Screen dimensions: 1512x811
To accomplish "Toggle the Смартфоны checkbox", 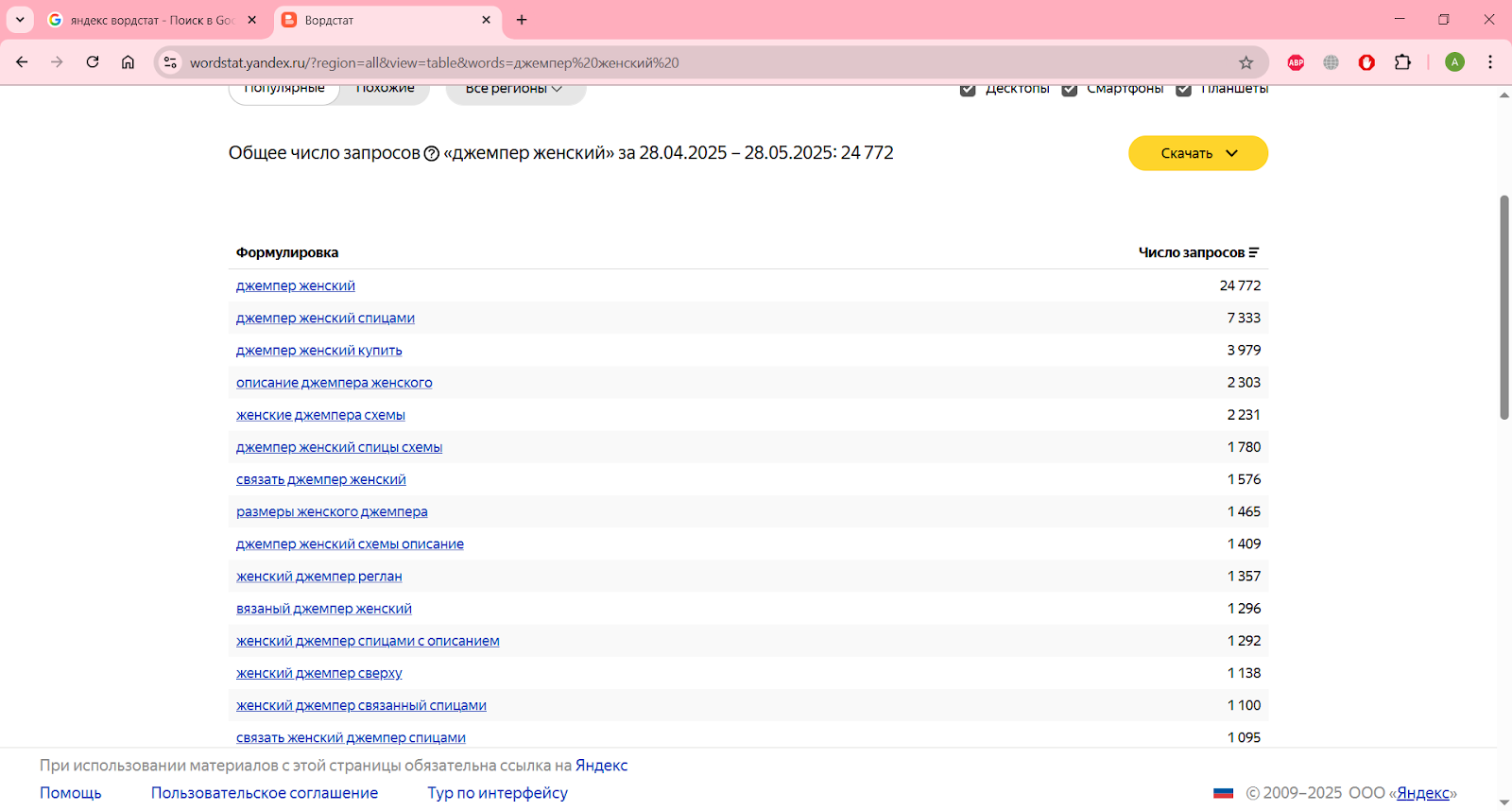I will [x=1070, y=89].
